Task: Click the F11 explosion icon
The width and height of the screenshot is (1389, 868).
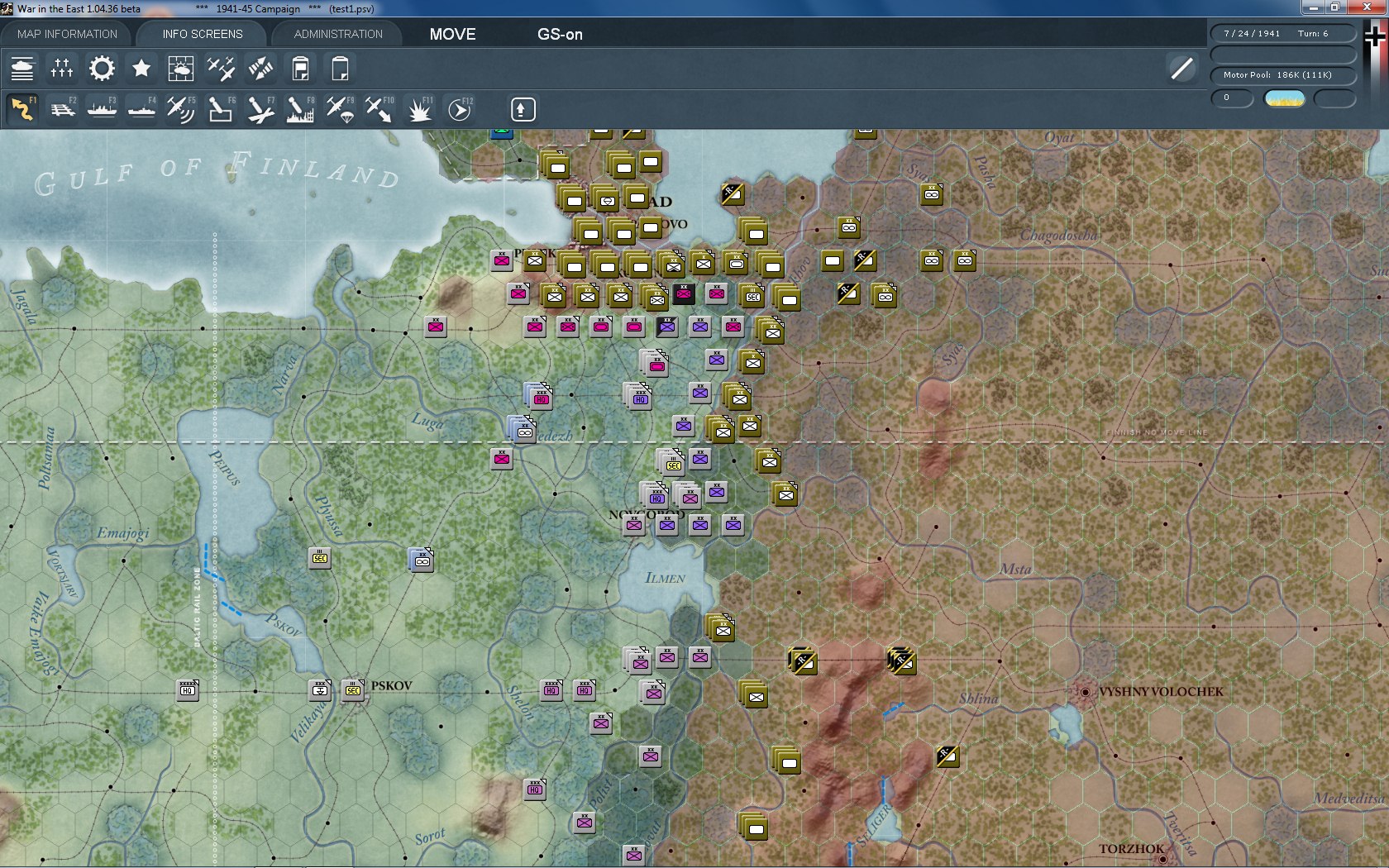Action: point(419,109)
